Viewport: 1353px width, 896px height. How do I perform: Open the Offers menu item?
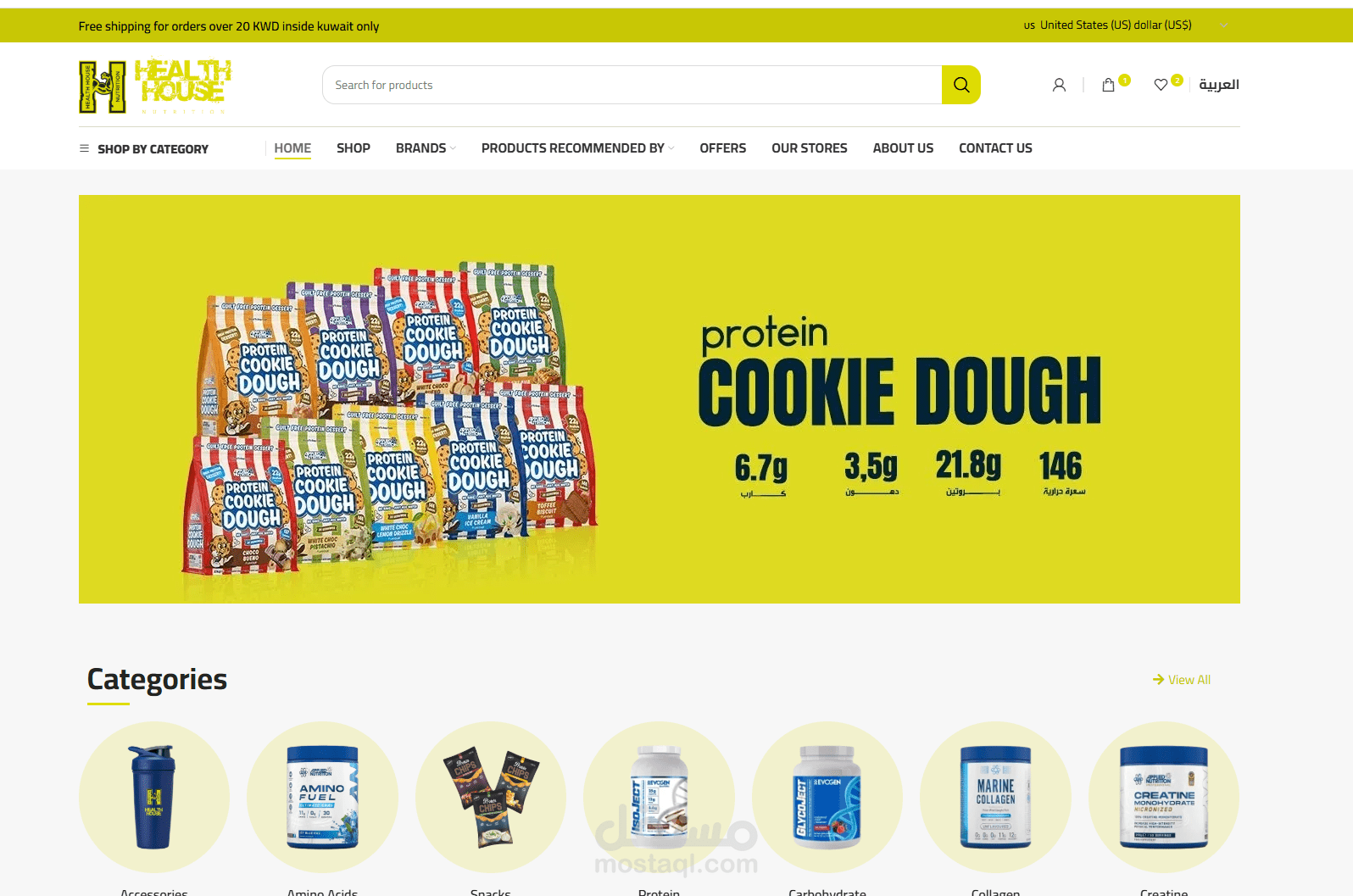tap(723, 148)
